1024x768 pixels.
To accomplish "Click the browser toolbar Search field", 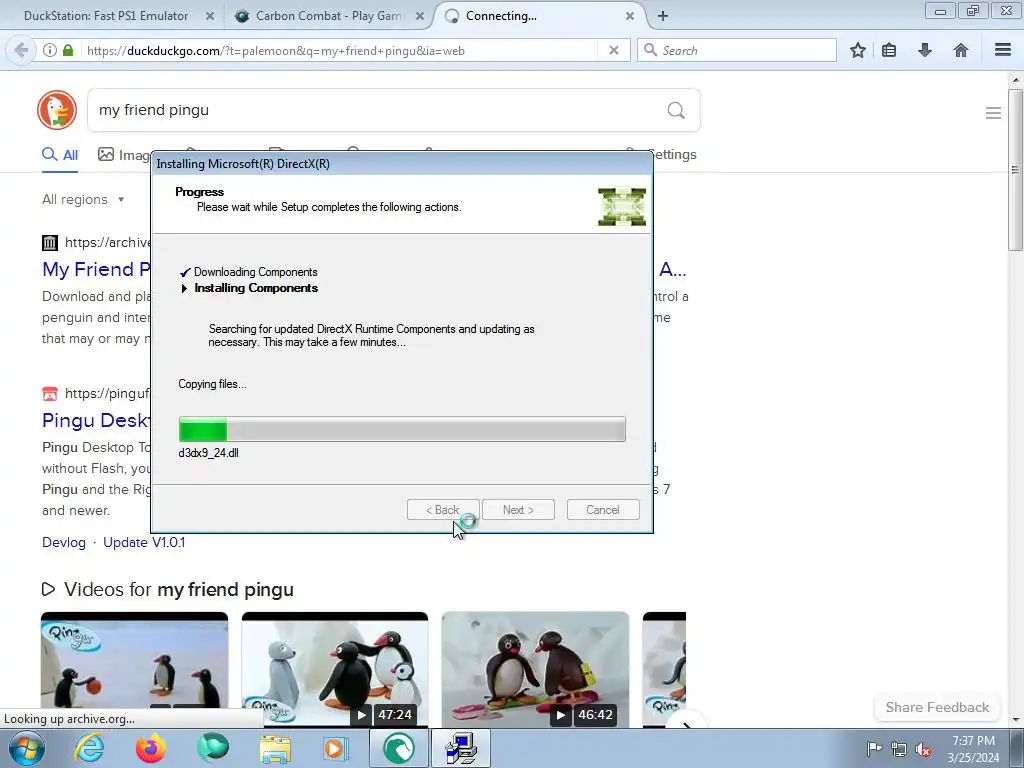I will 737,50.
